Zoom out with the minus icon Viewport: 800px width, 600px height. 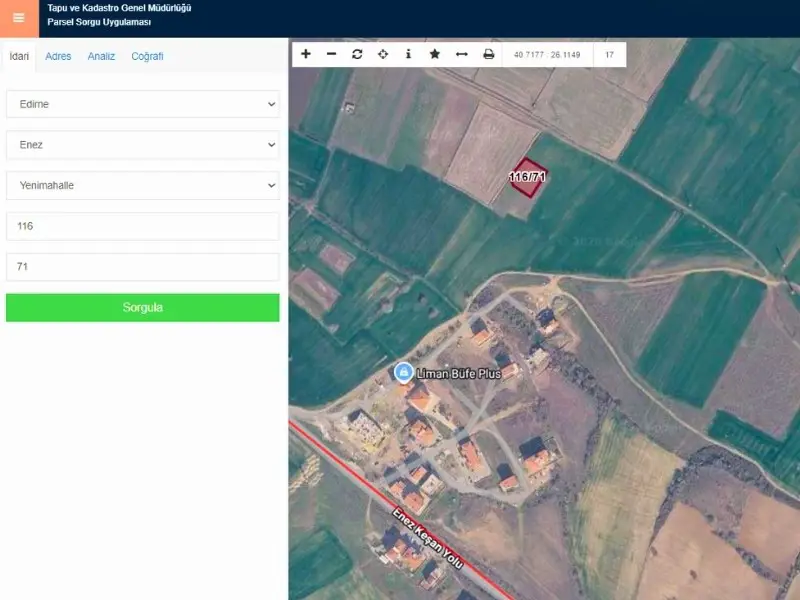pos(331,54)
